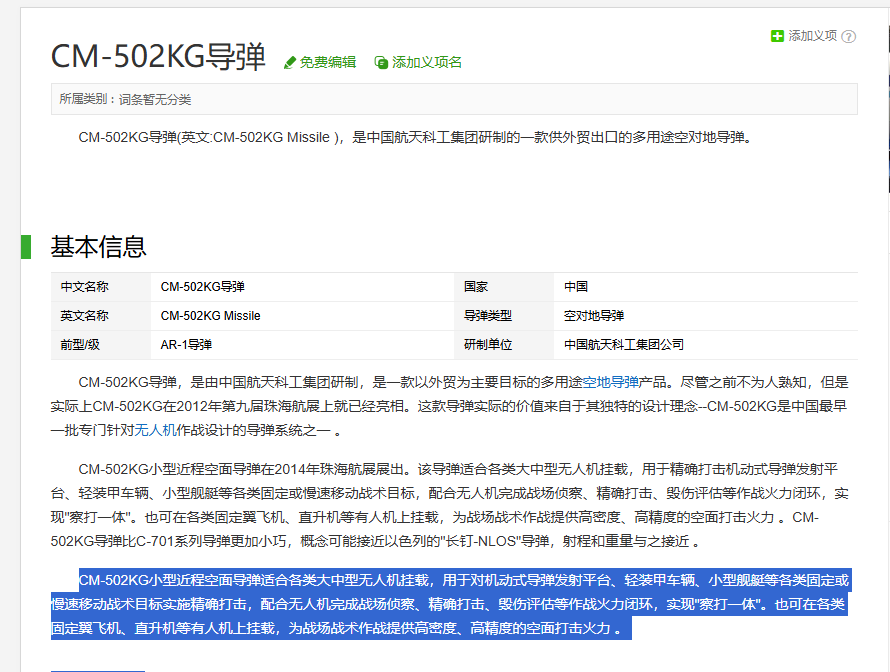Select the 中国 table value

[576, 287]
